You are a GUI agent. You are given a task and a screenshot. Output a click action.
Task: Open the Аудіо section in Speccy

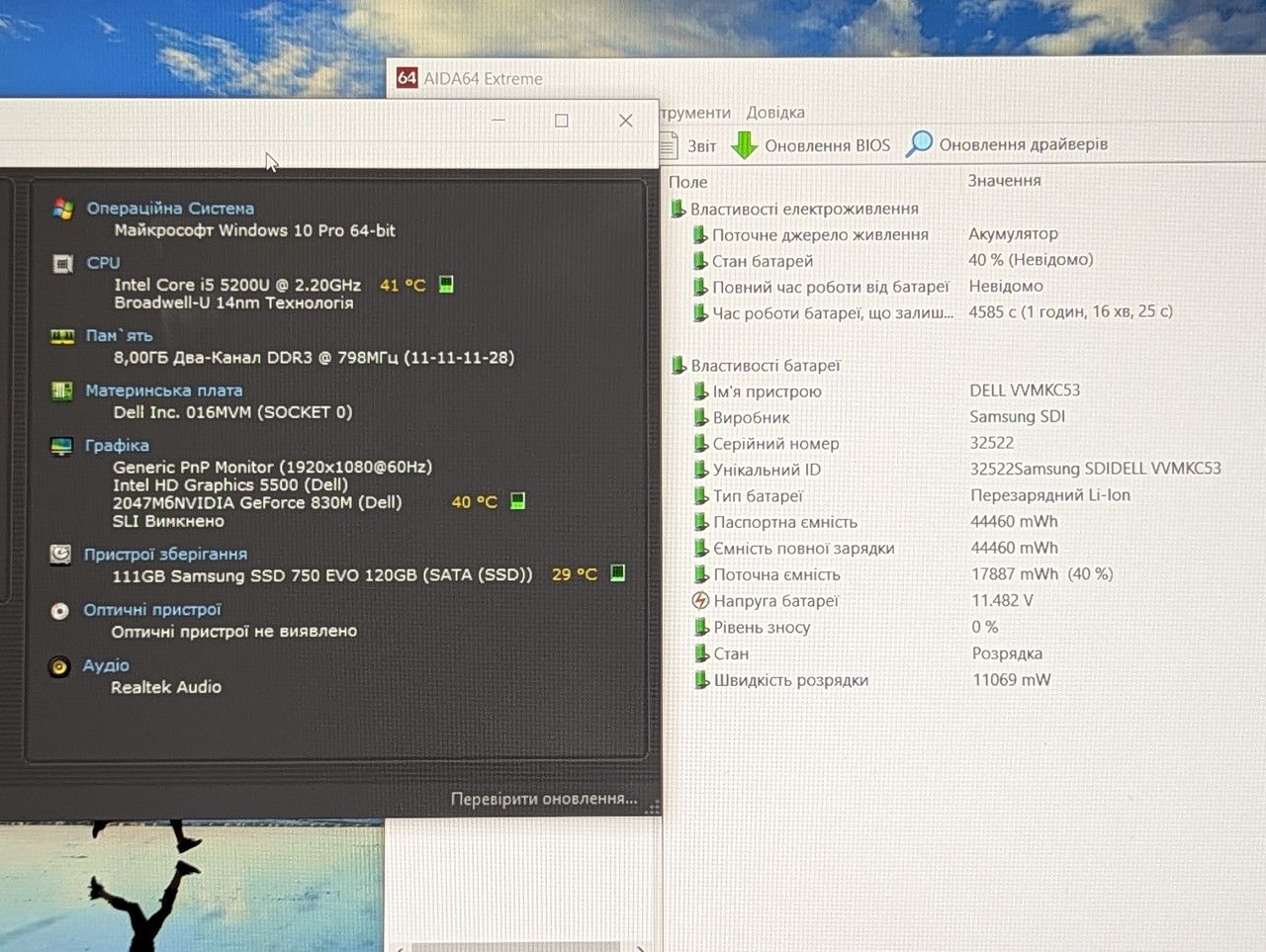pos(106,665)
